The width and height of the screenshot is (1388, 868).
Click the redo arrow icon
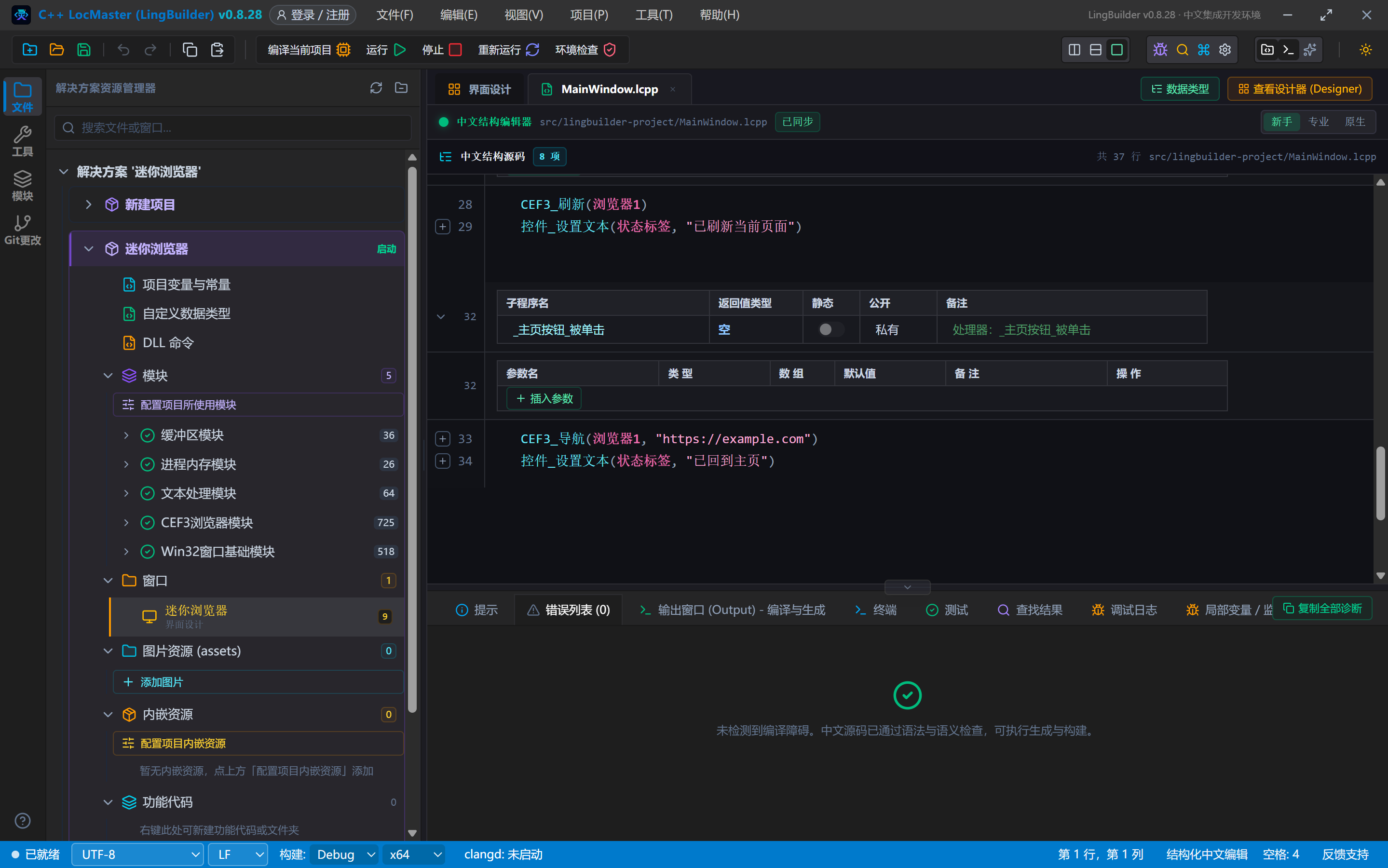click(150, 50)
